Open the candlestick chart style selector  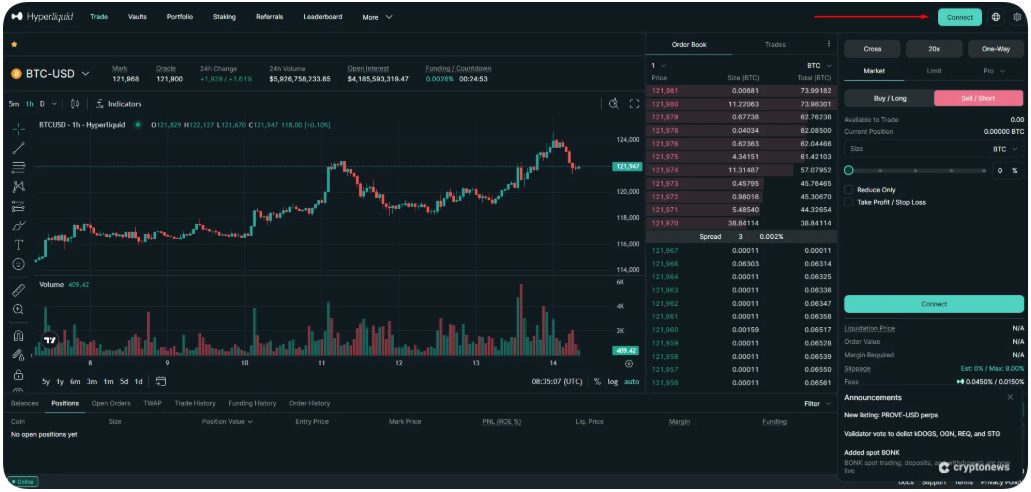(75, 104)
